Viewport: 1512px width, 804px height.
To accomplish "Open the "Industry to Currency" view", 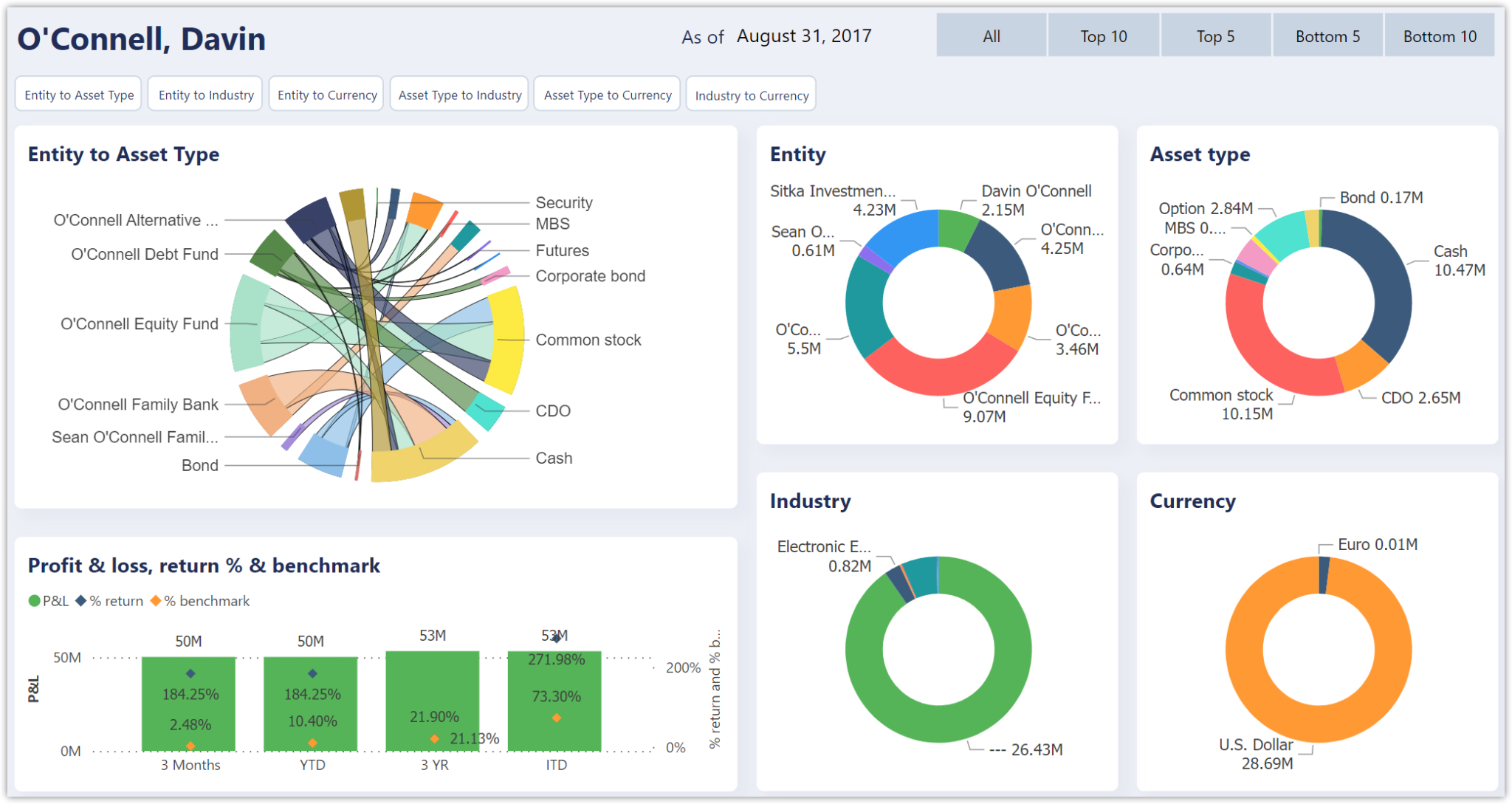I will pos(751,94).
